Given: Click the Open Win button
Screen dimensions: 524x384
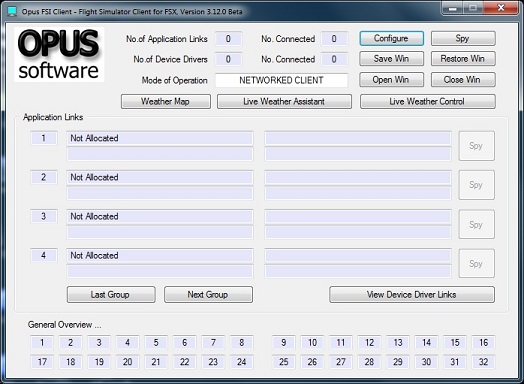Looking at the screenshot, I should pos(391,80).
